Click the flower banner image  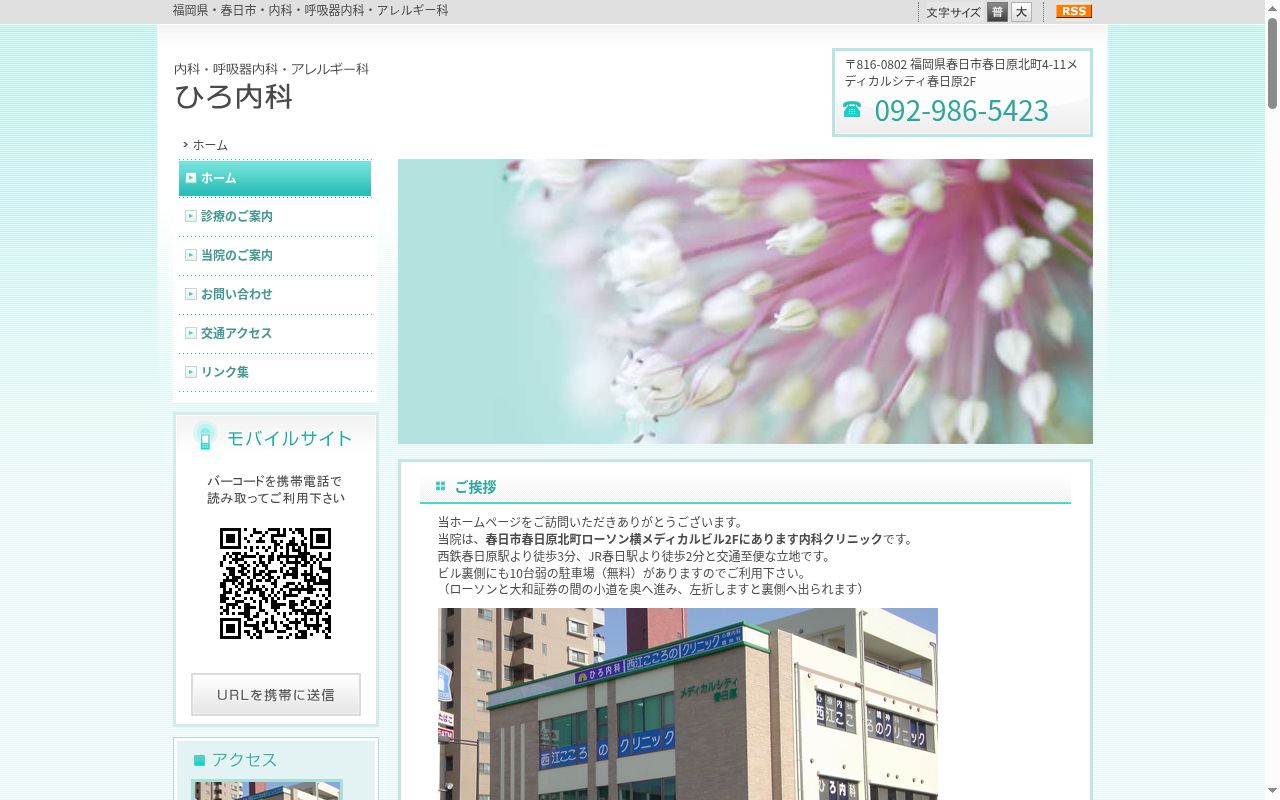(x=745, y=301)
